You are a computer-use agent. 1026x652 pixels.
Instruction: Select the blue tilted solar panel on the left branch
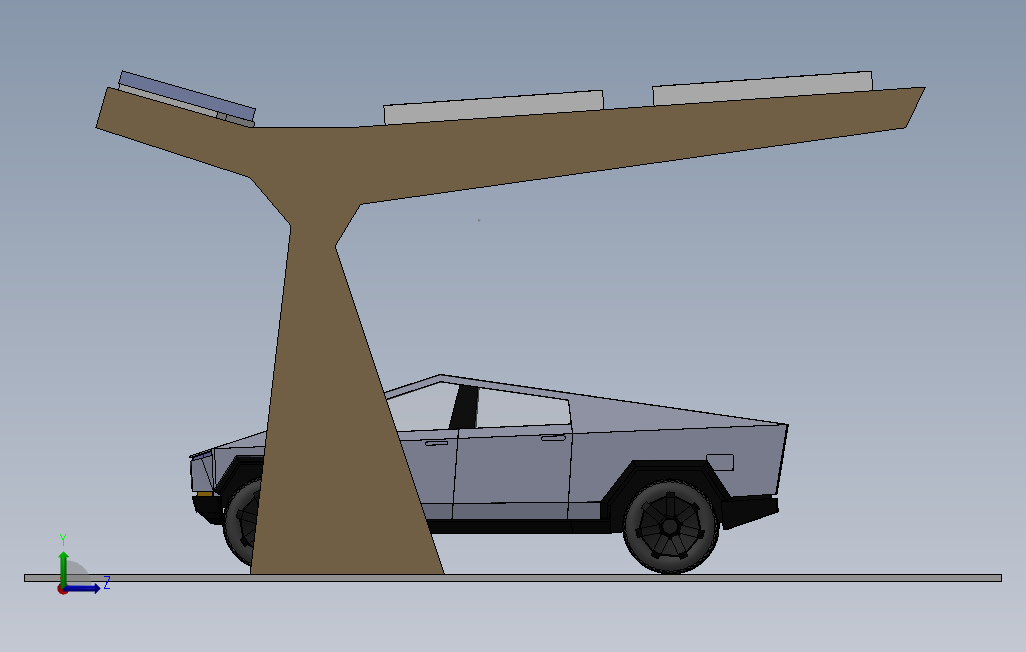click(x=187, y=96)
